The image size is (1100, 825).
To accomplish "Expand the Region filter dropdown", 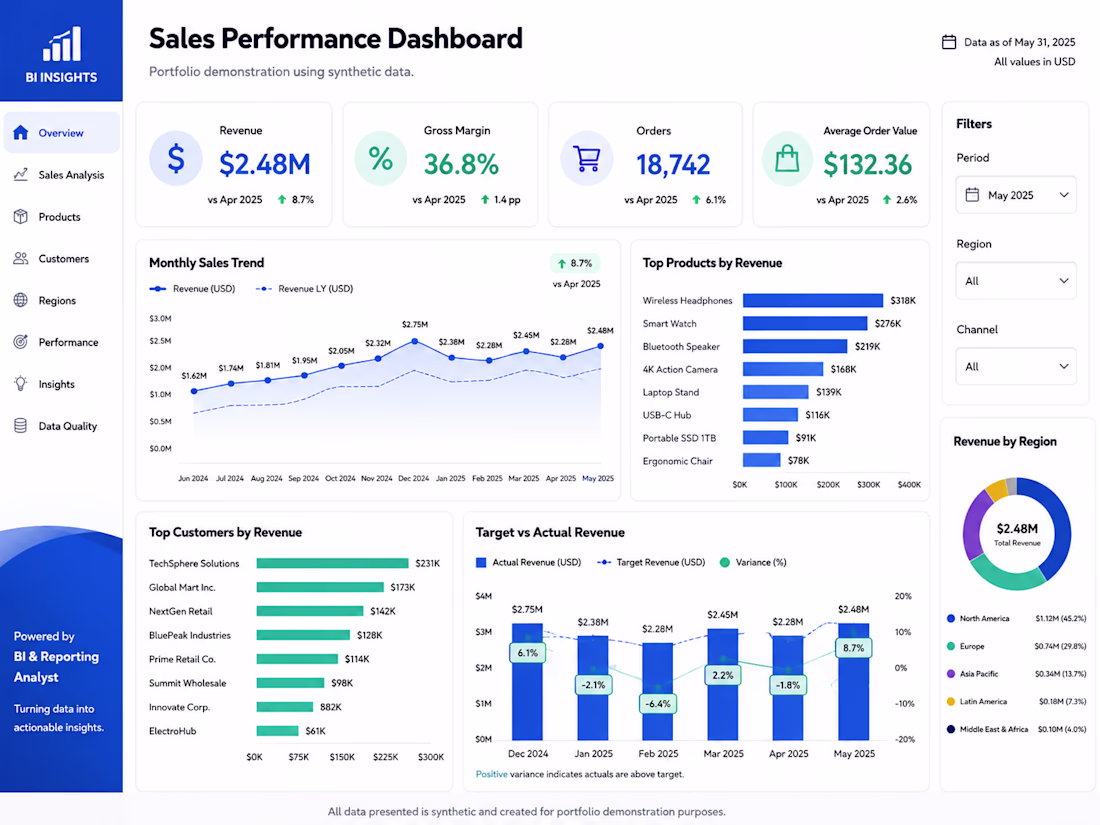I will (x=1016, y=281).
